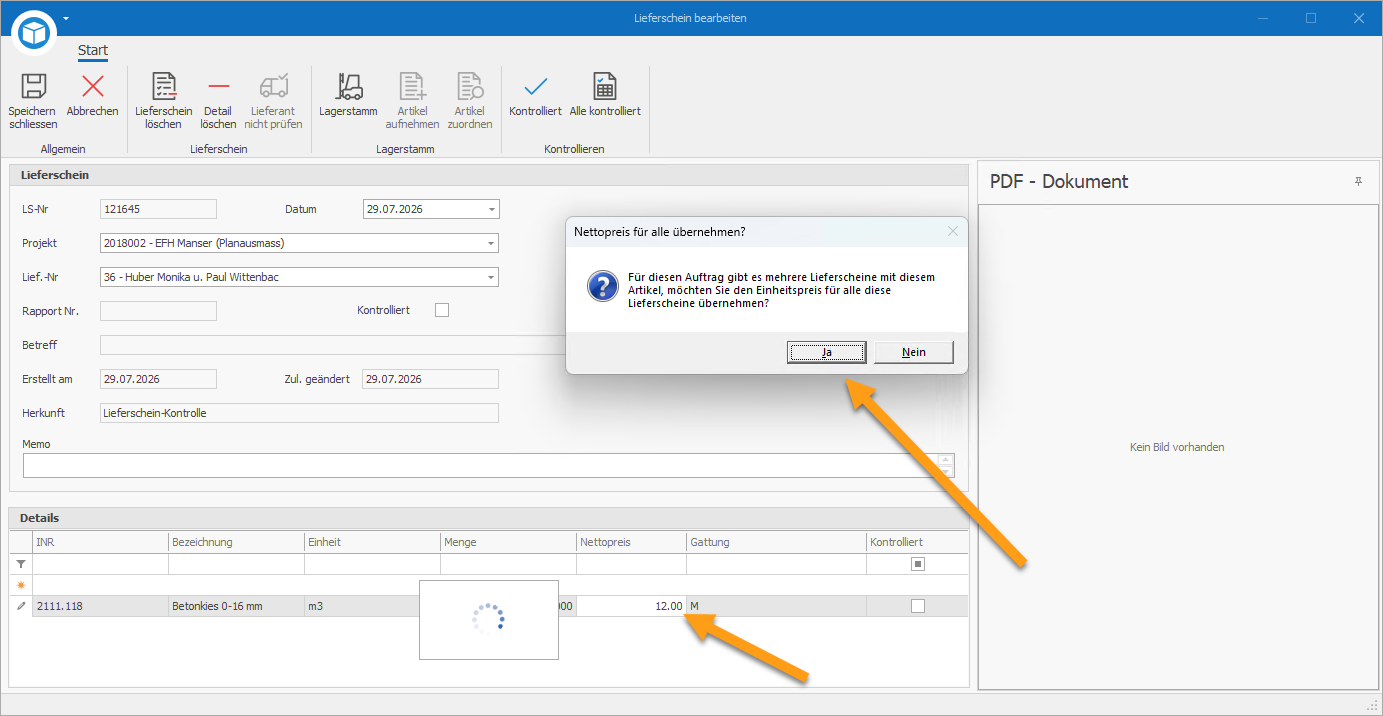Click Artikel aufnehmen icon
The height and width of the screenshot is (716, 1383).
(x=412, y=86)
